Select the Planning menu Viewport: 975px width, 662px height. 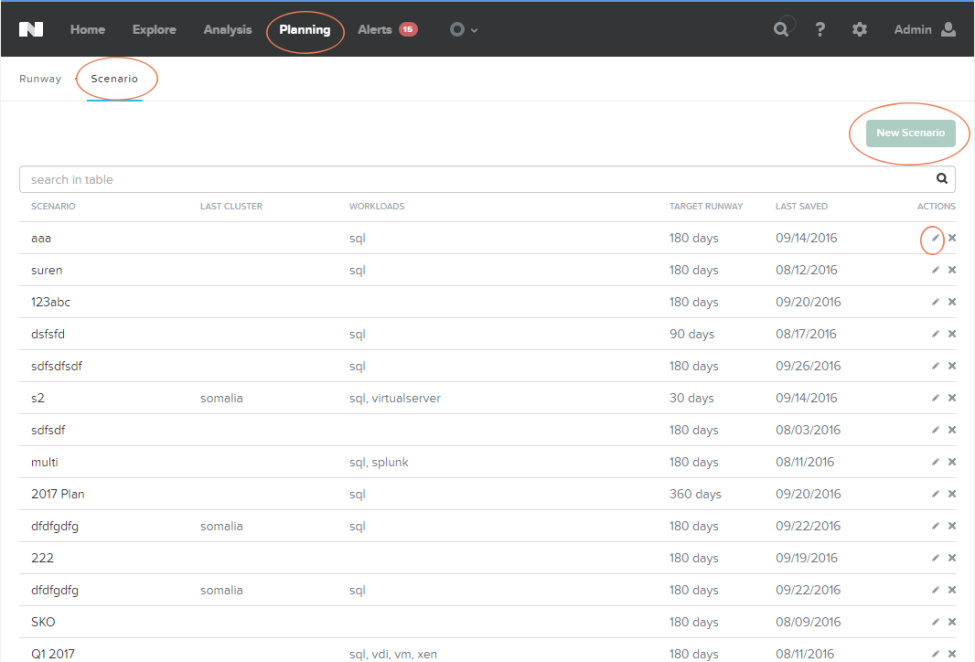click(305, 29)
